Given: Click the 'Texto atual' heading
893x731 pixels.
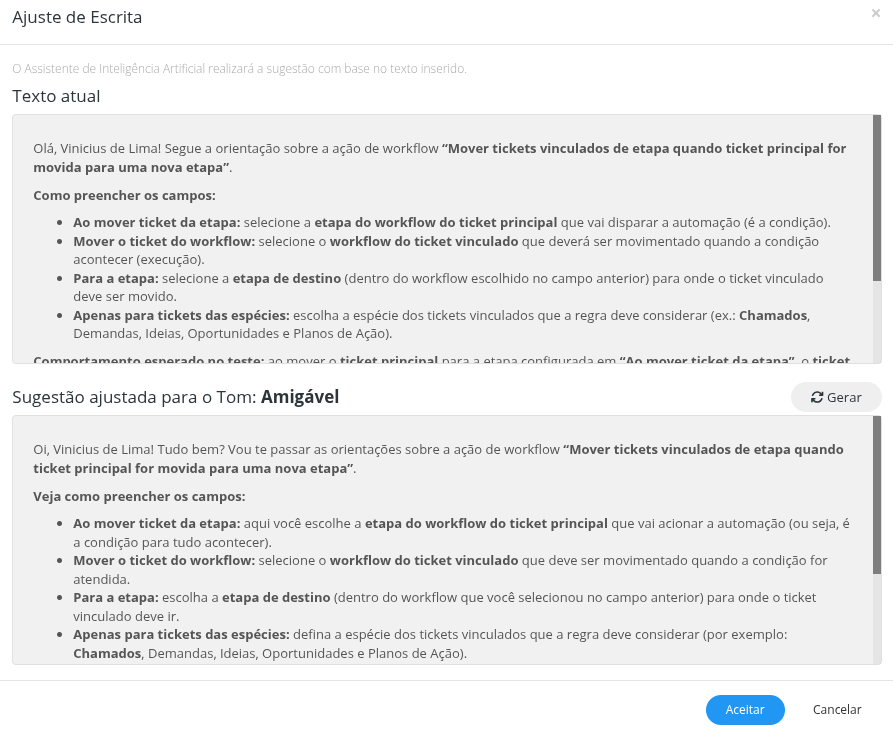Looking at the screenshot, I should [56, 96].
